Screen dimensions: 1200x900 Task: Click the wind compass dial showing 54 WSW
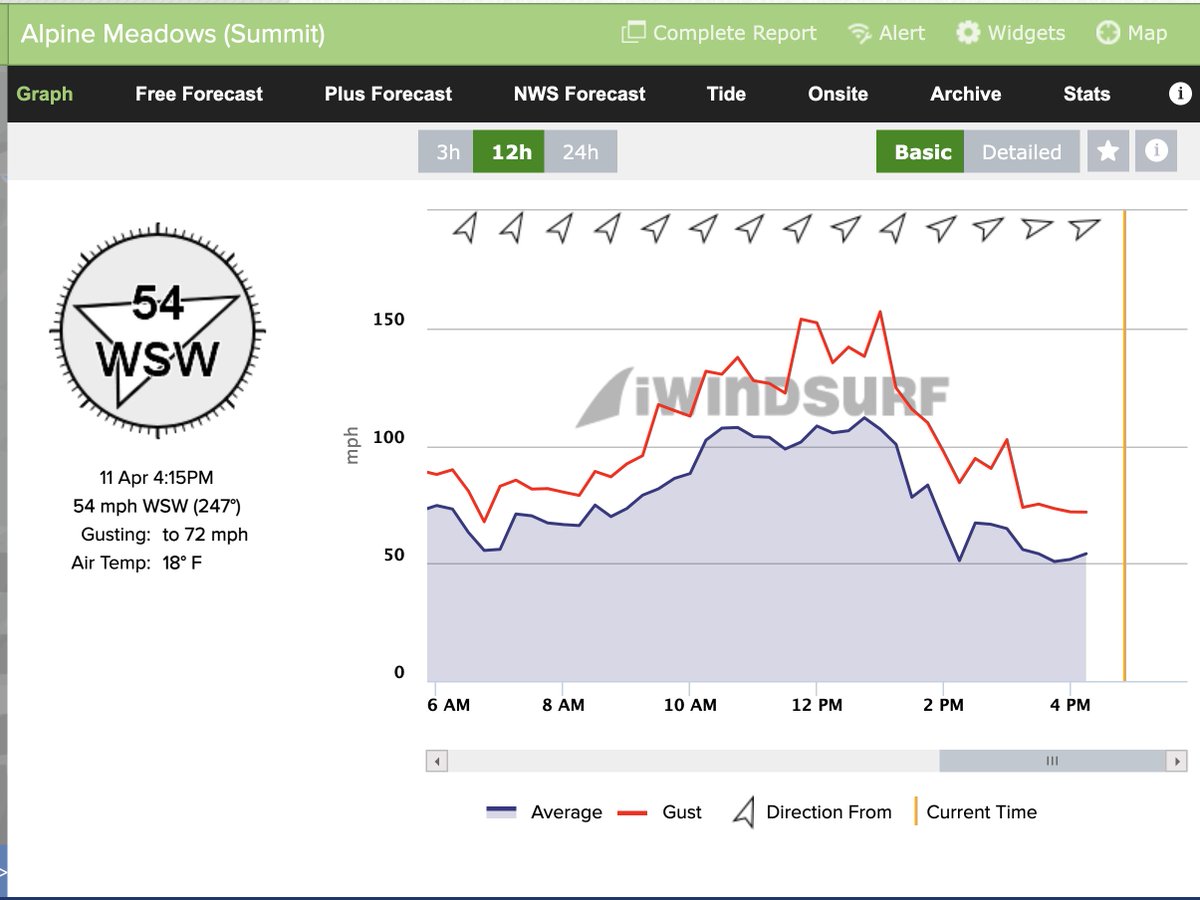click(x=158, y=331)
